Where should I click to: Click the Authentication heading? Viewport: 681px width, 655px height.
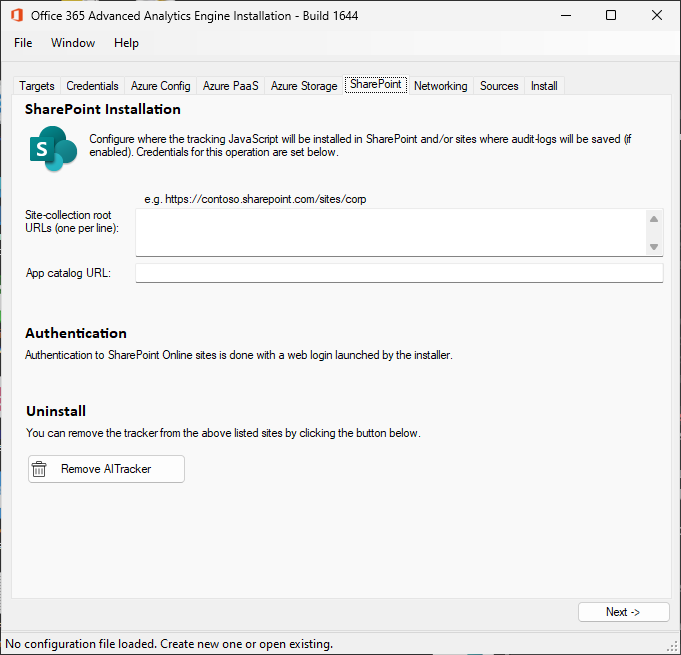[76, 333]
